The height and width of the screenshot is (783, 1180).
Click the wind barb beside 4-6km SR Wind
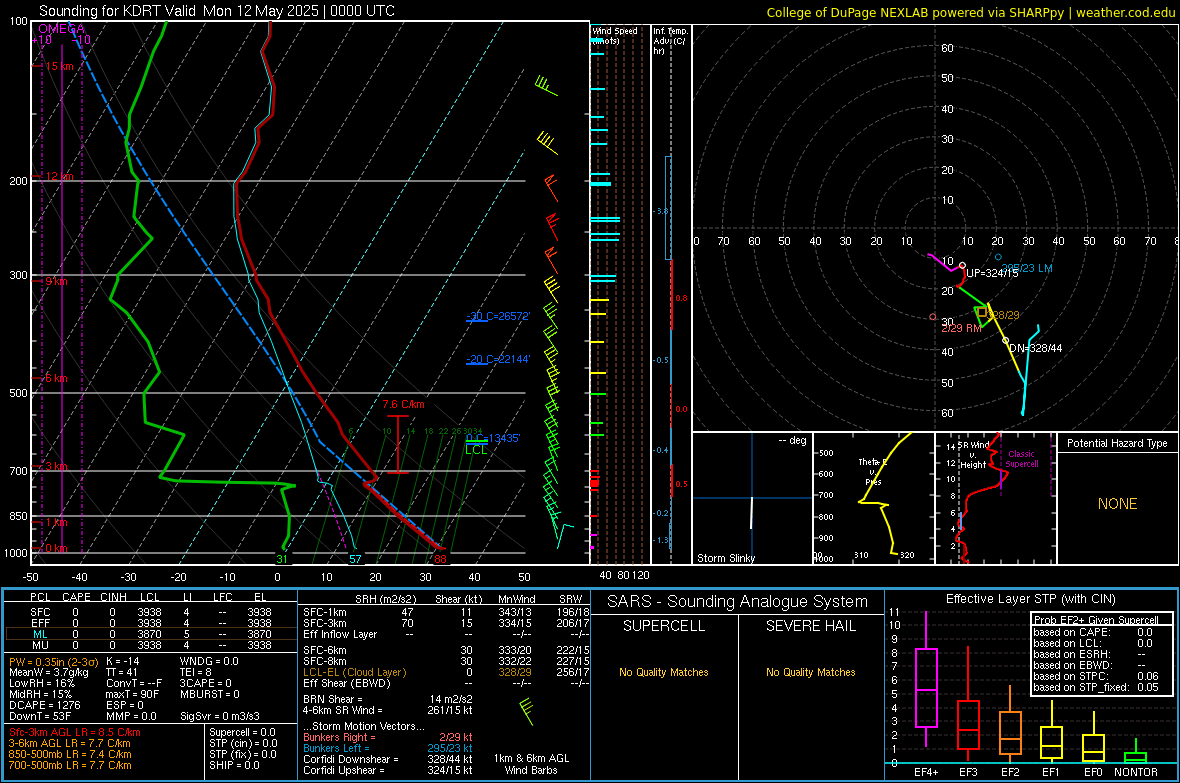pos(527,711)
